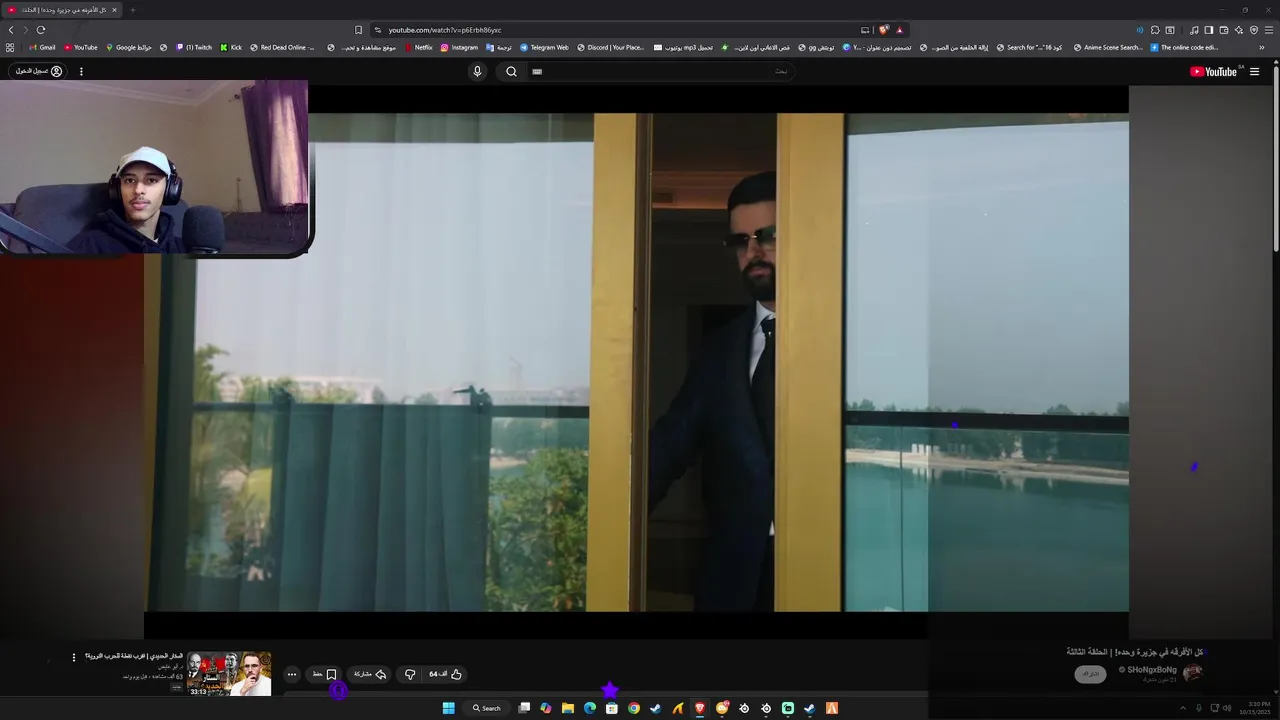
Task: Click the browser back arrow
Action: 11,30
